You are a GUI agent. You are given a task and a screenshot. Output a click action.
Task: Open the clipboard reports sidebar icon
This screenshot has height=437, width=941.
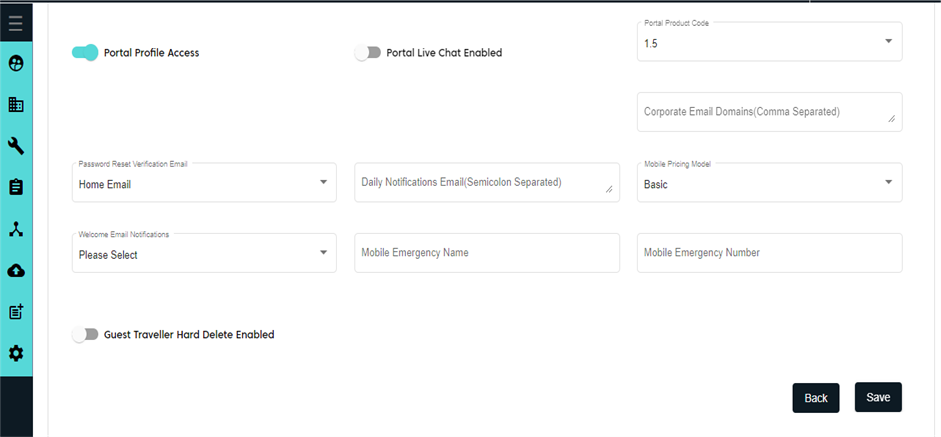click(16, 187)
